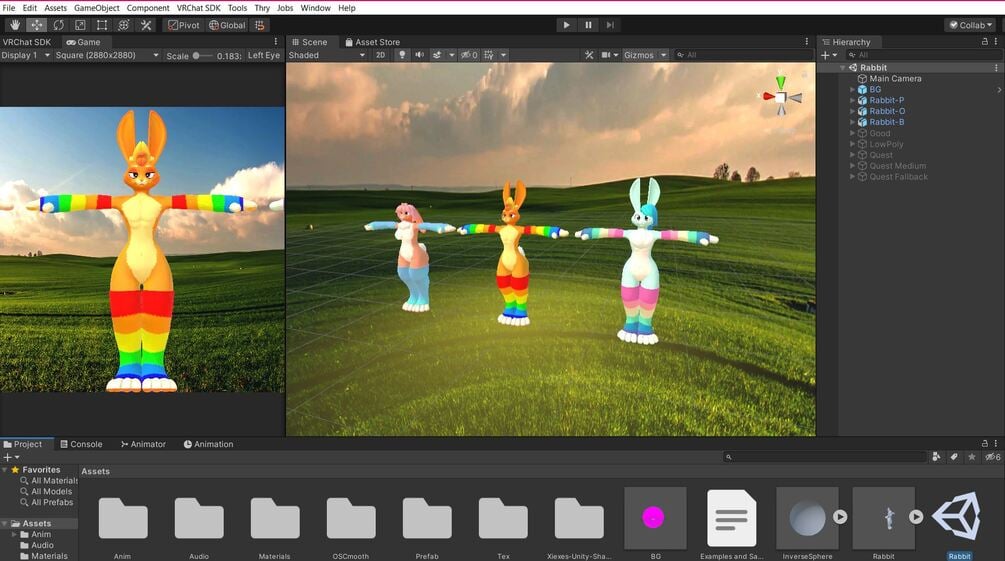Open the Gizmos dropdown

click(645, 55)
